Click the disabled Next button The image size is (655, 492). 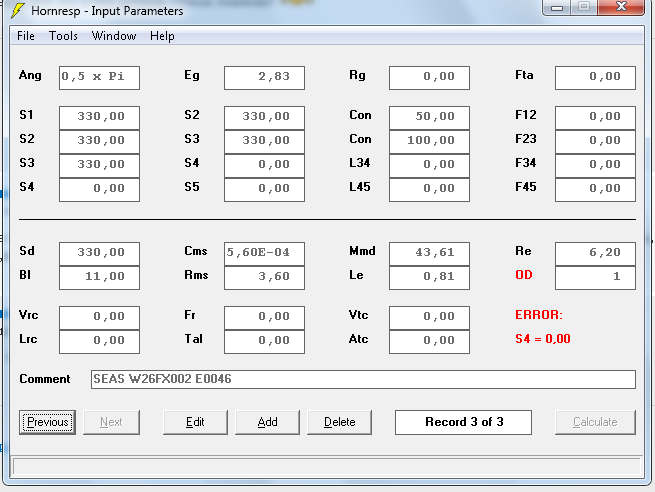point(111,422)
